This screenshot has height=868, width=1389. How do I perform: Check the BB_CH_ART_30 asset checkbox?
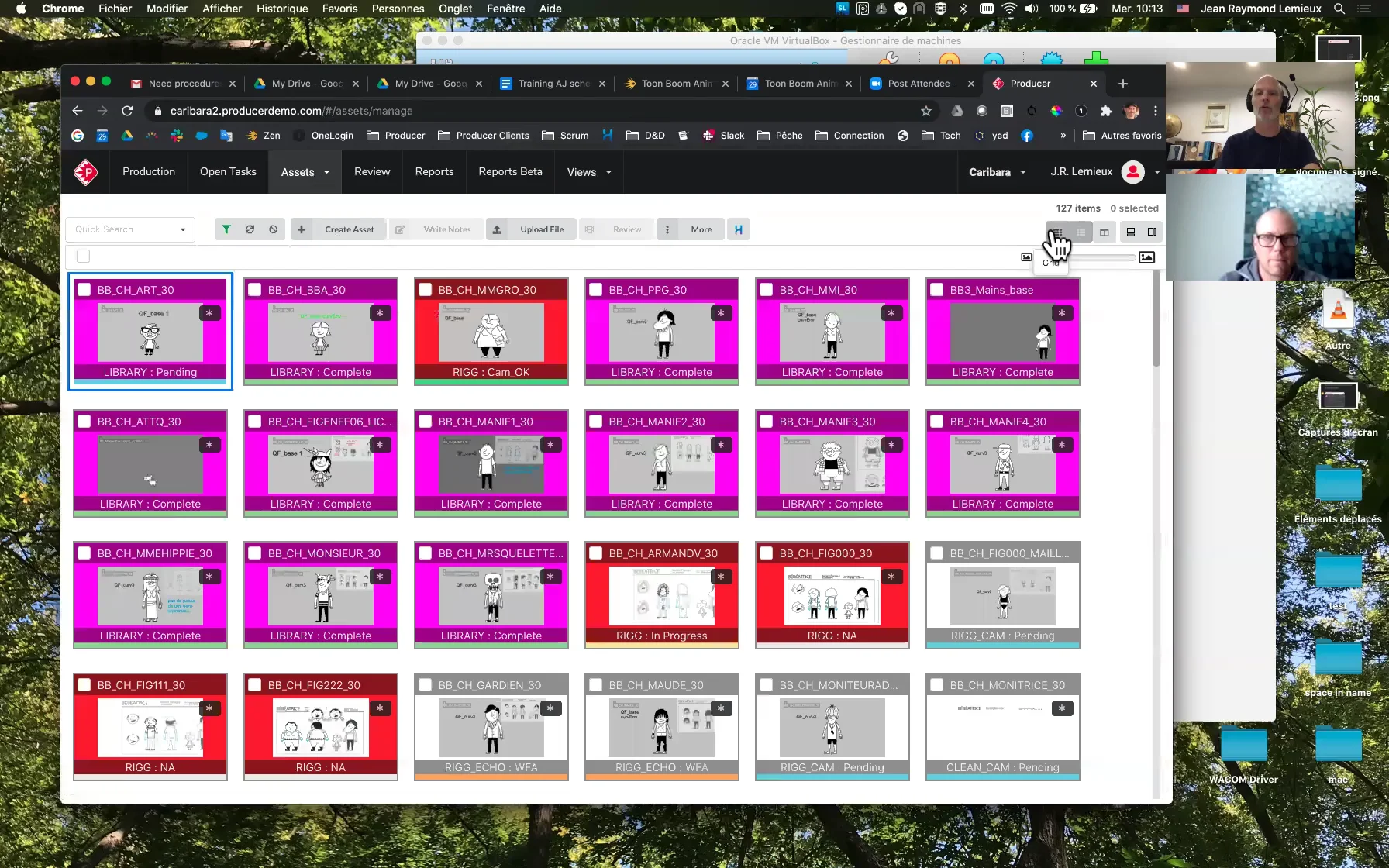[84, 290]
